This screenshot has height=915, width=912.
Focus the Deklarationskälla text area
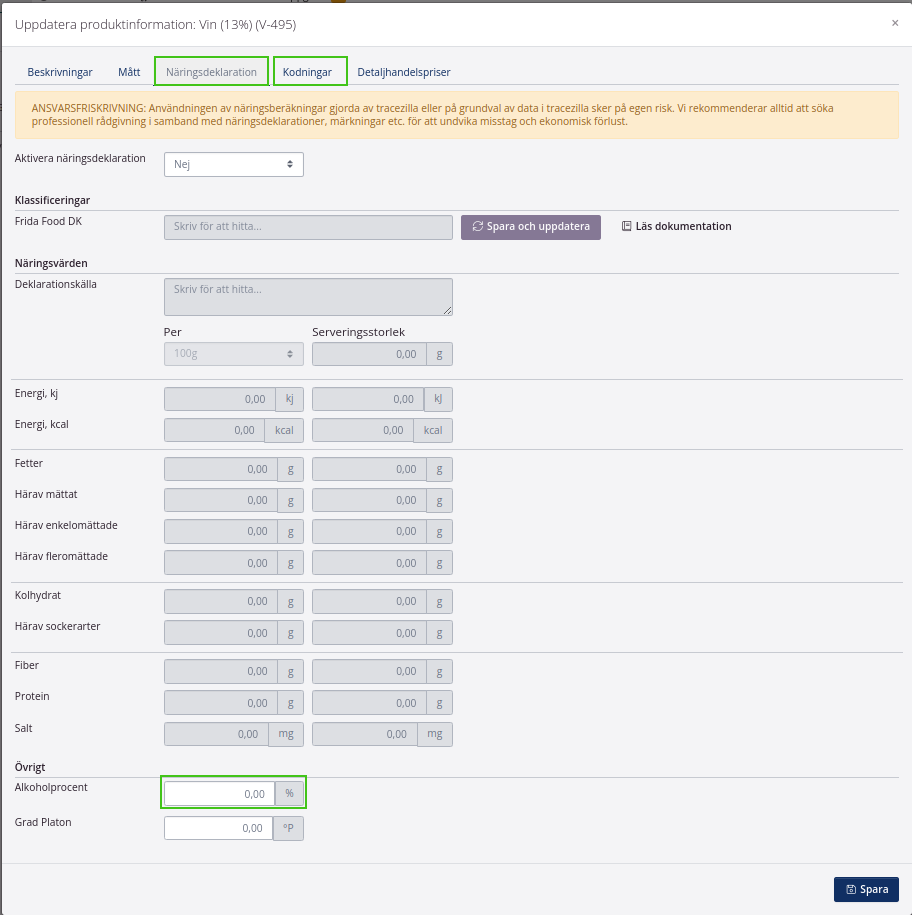coord(308,296)
